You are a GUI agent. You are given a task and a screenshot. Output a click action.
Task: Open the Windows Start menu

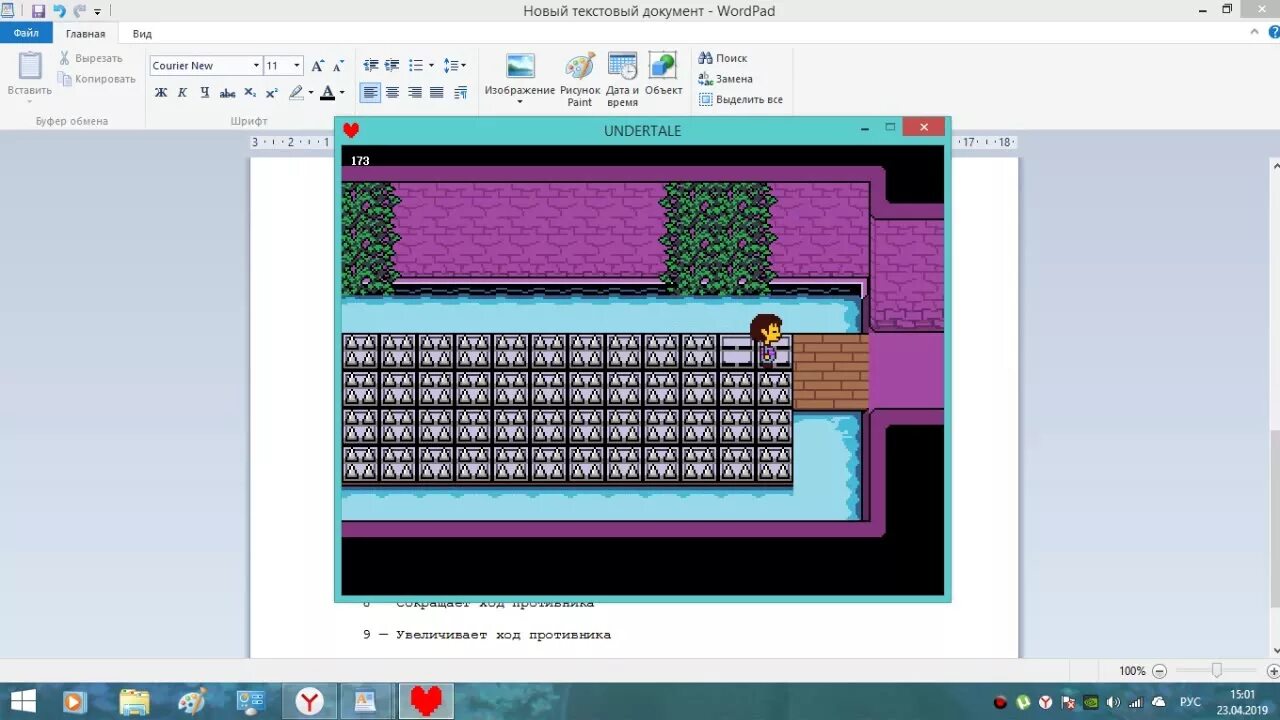click(x=24, y=701)
